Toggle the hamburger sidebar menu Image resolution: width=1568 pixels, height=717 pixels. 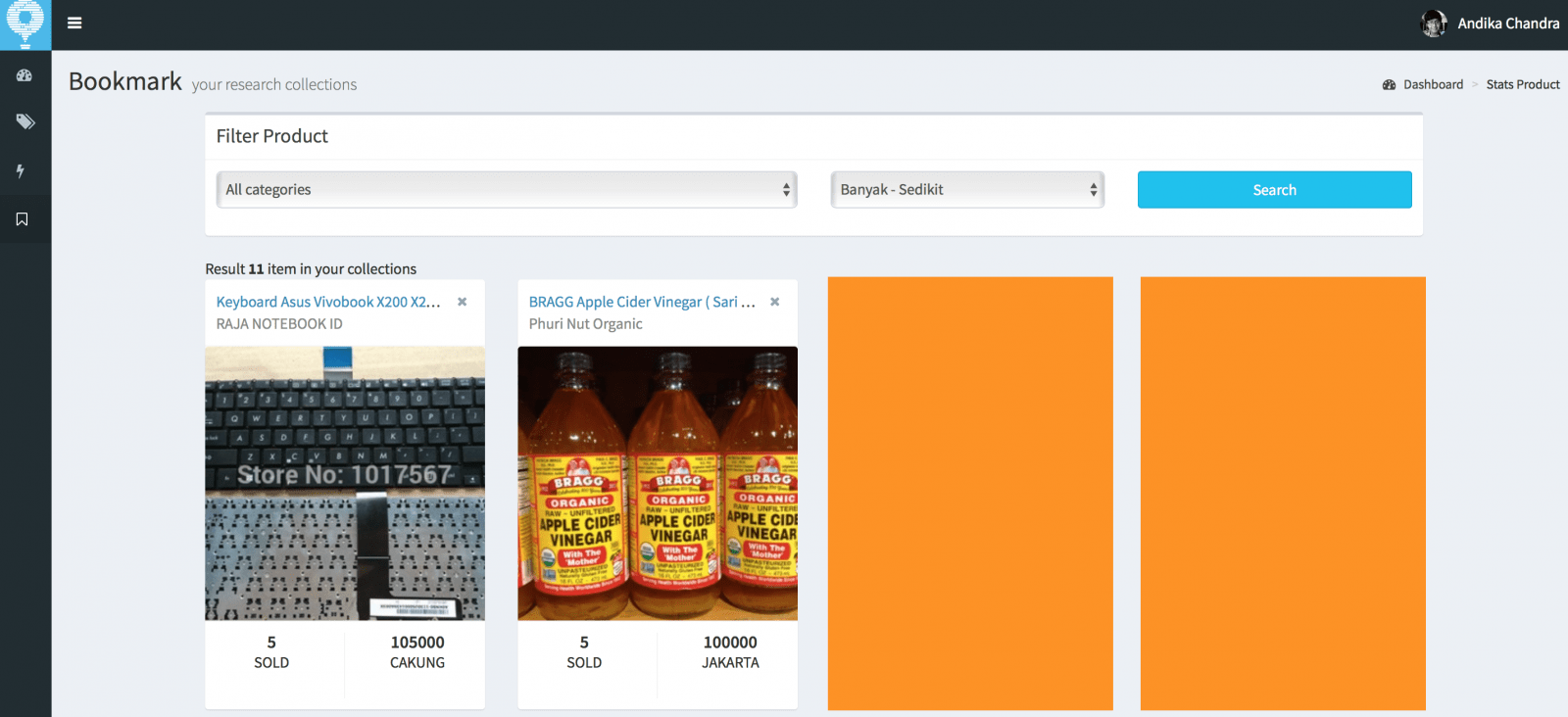pyautogui.click(x=74, y=24)
